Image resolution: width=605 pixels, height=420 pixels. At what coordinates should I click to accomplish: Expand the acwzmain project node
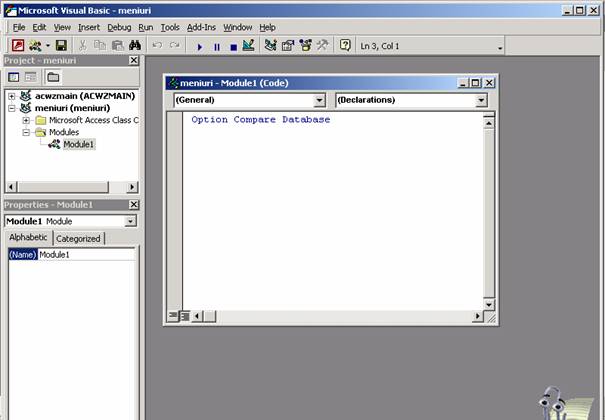(x=11, y=96)
